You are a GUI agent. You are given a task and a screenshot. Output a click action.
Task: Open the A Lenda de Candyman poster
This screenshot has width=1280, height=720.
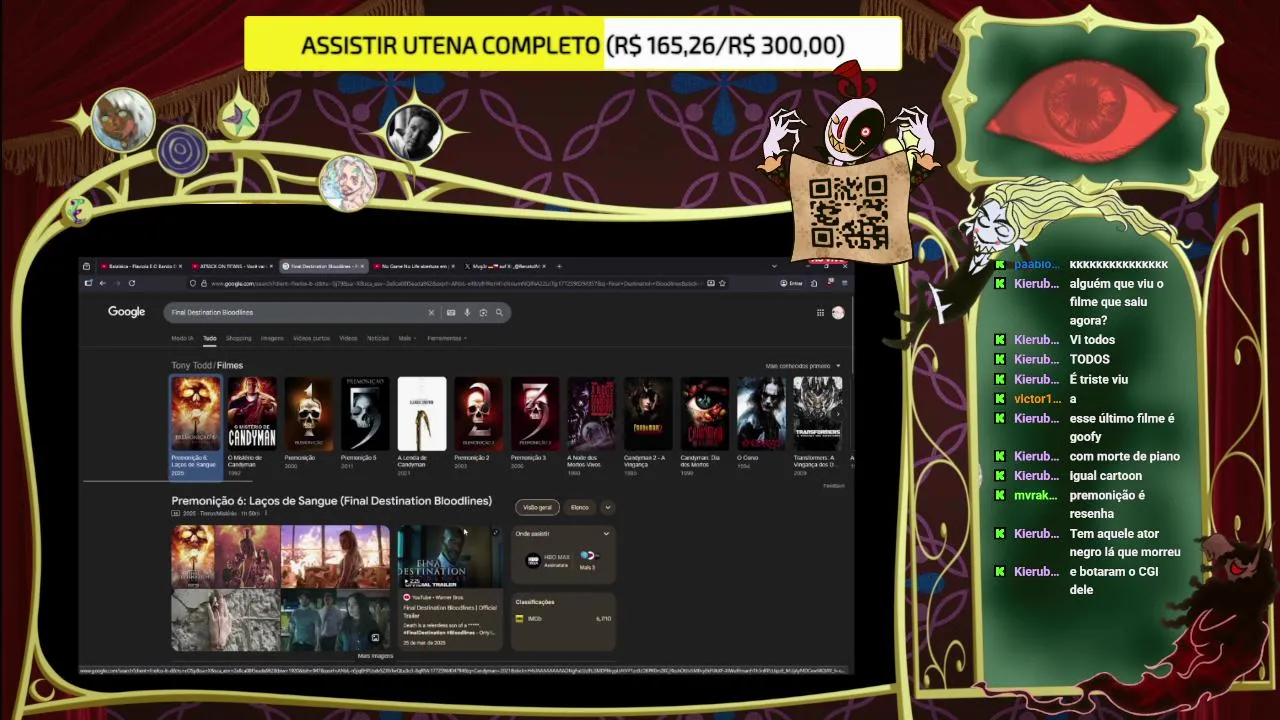[422, 414]
